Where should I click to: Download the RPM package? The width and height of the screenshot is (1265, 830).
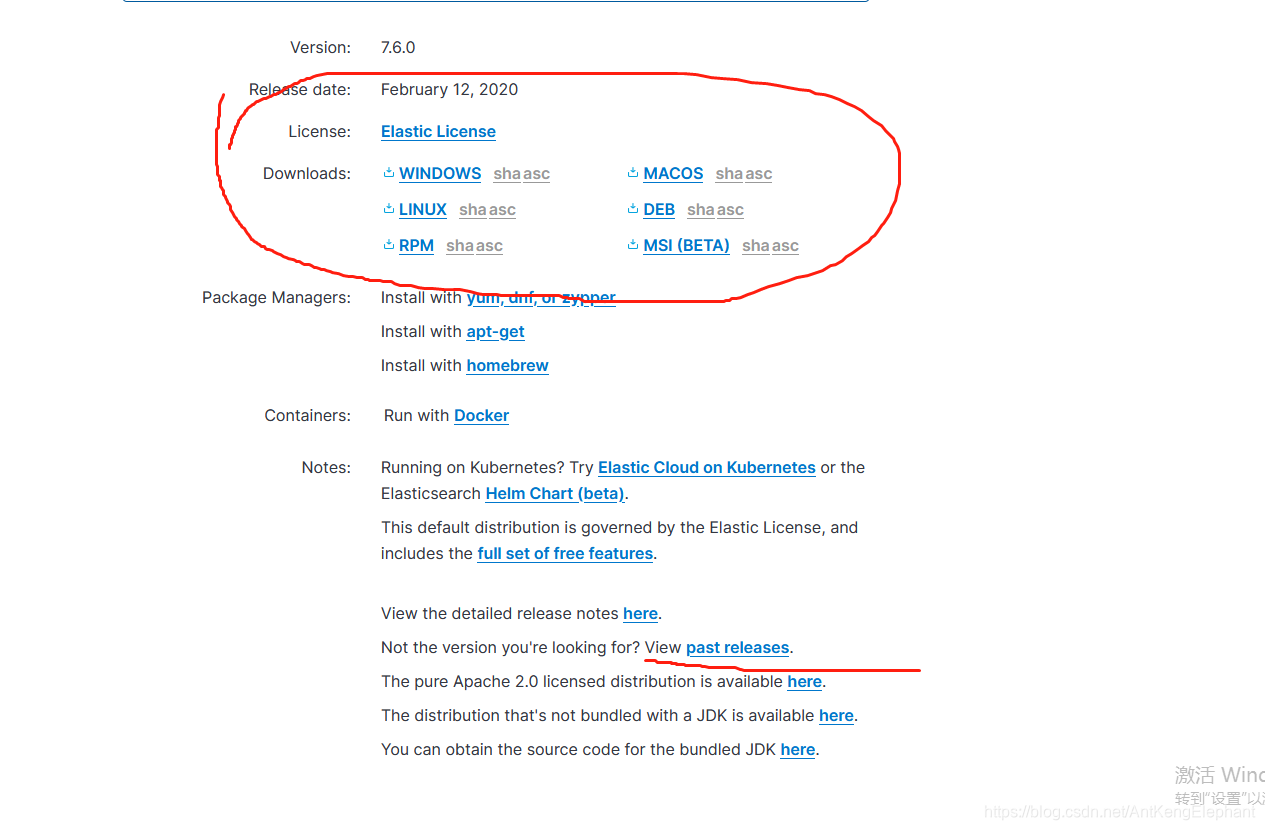[416, 246]
